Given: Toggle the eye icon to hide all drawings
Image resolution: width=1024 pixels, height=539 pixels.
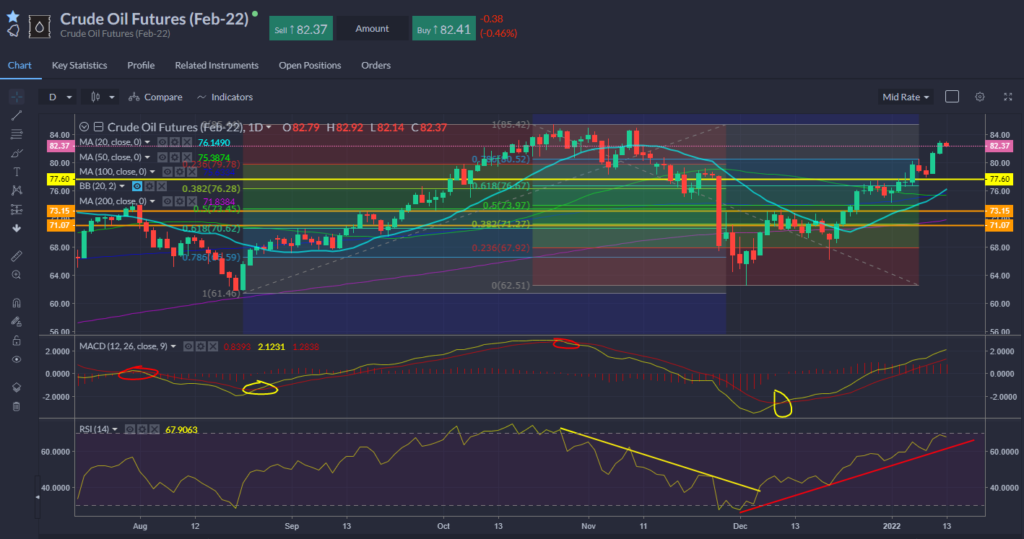Looking at the screenshot, I should point(16,358).
